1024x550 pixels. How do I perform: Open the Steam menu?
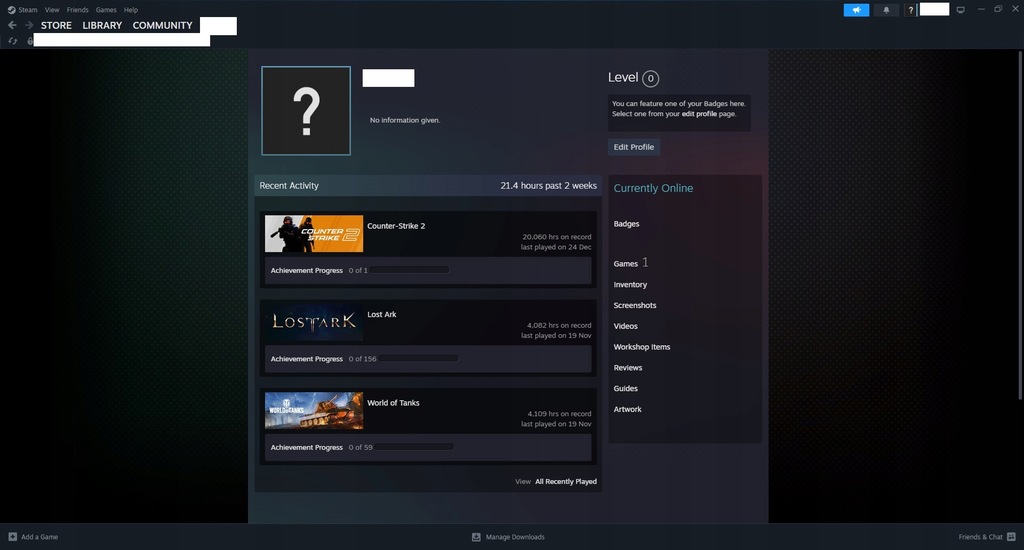tap(27, 10)
